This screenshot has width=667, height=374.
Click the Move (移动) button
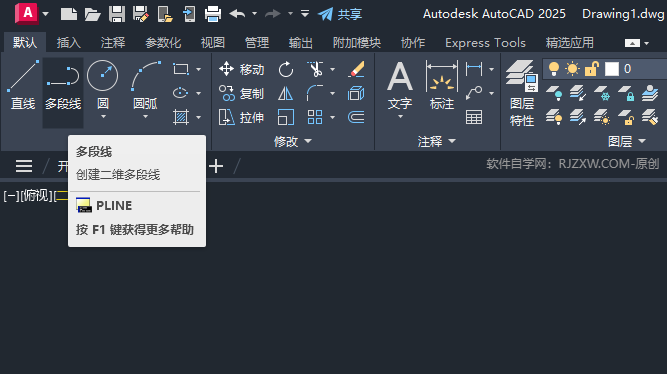pos(241,69)
